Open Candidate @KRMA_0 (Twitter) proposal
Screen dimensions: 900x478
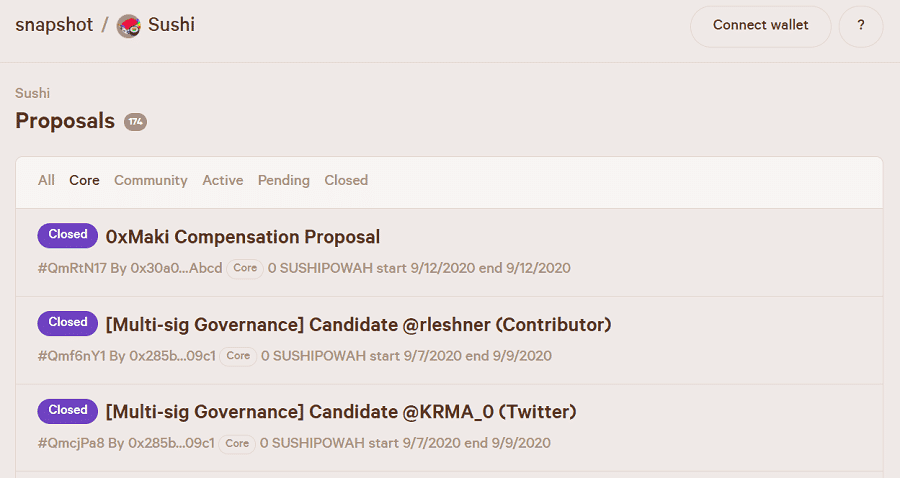point(340,412)
